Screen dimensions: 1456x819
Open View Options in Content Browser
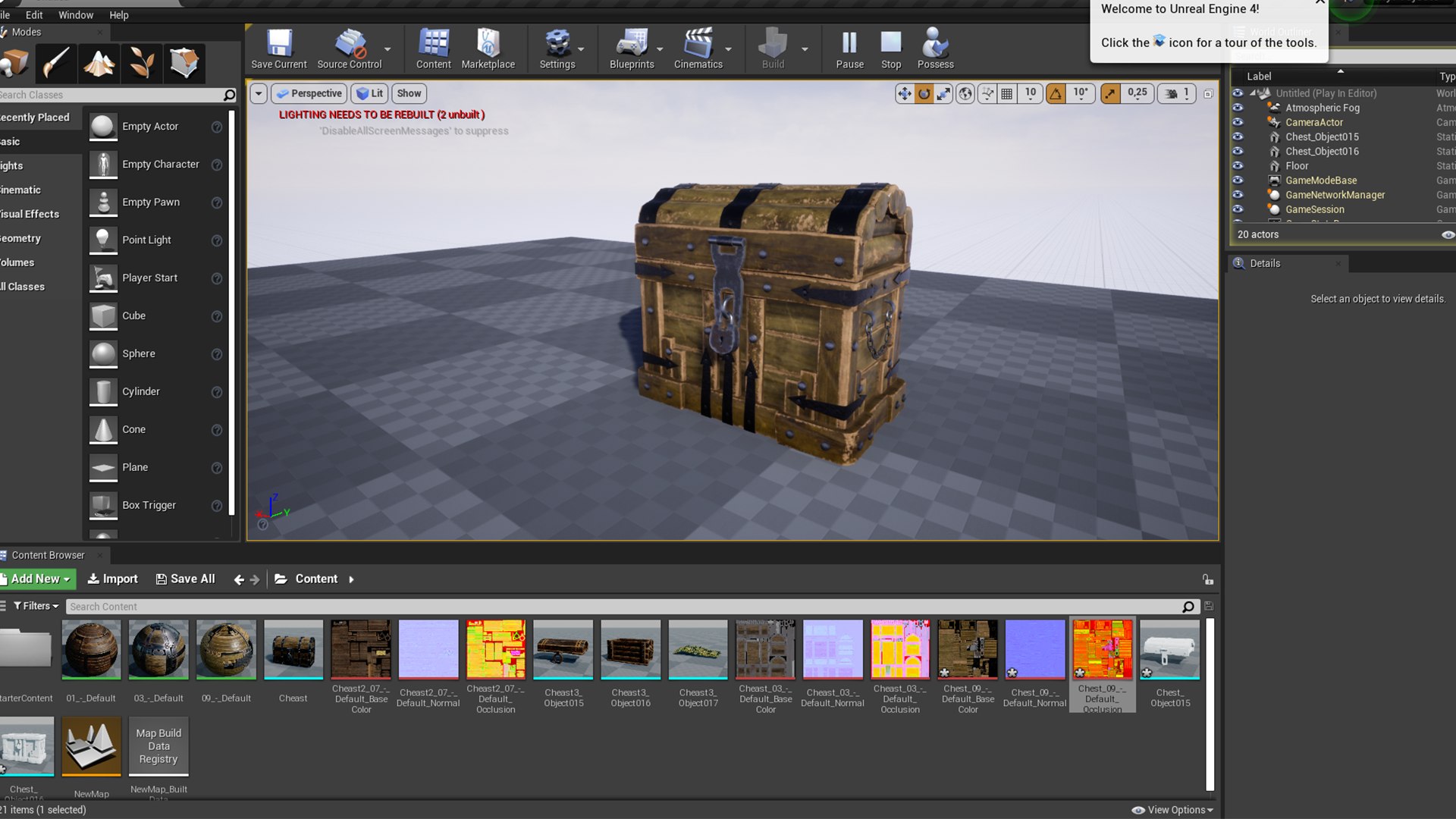[1172, 810]
